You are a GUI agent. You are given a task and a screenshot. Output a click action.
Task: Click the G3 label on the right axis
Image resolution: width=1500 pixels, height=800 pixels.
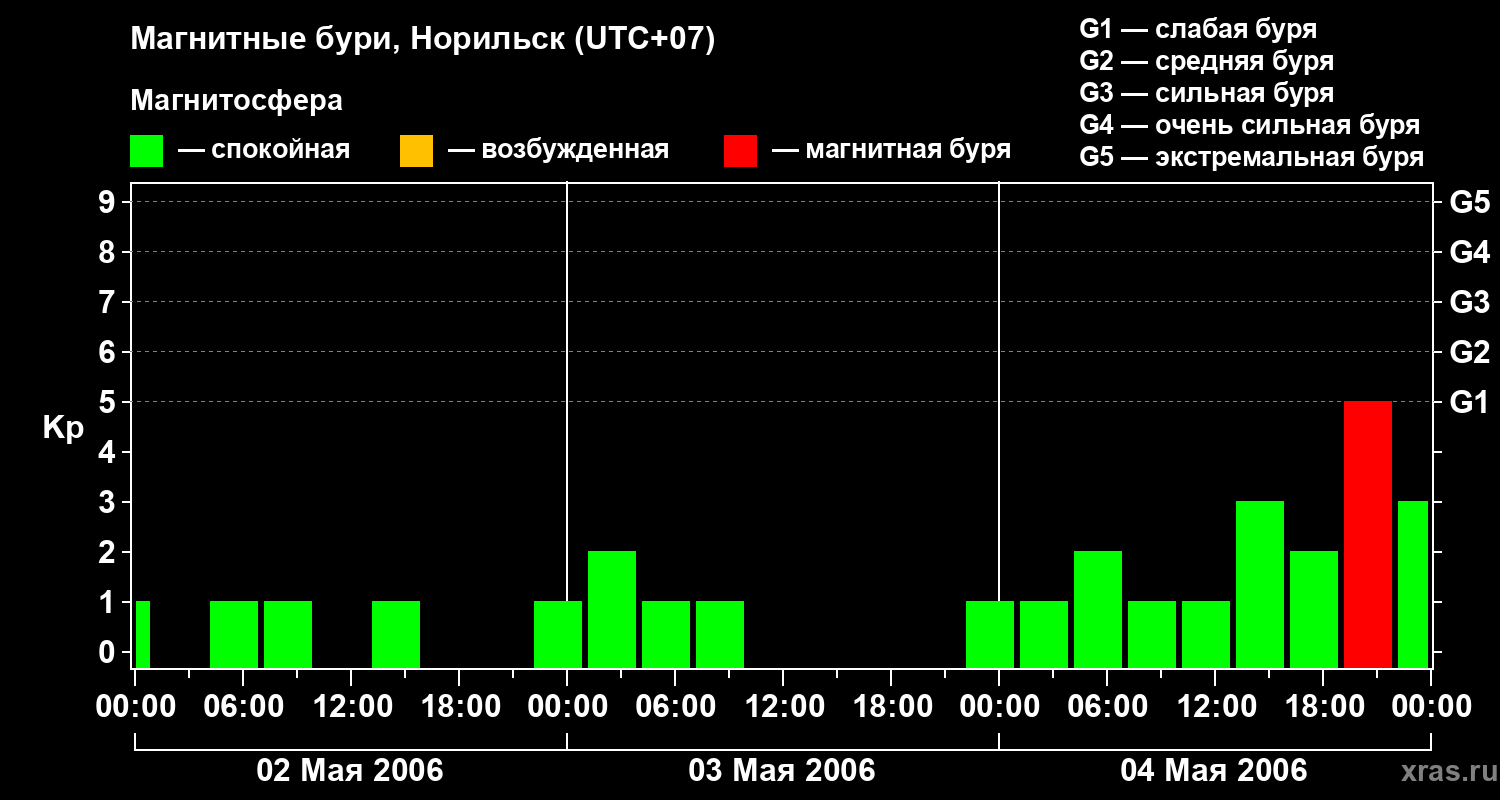pyautogui.click(x=1469, y=302)
